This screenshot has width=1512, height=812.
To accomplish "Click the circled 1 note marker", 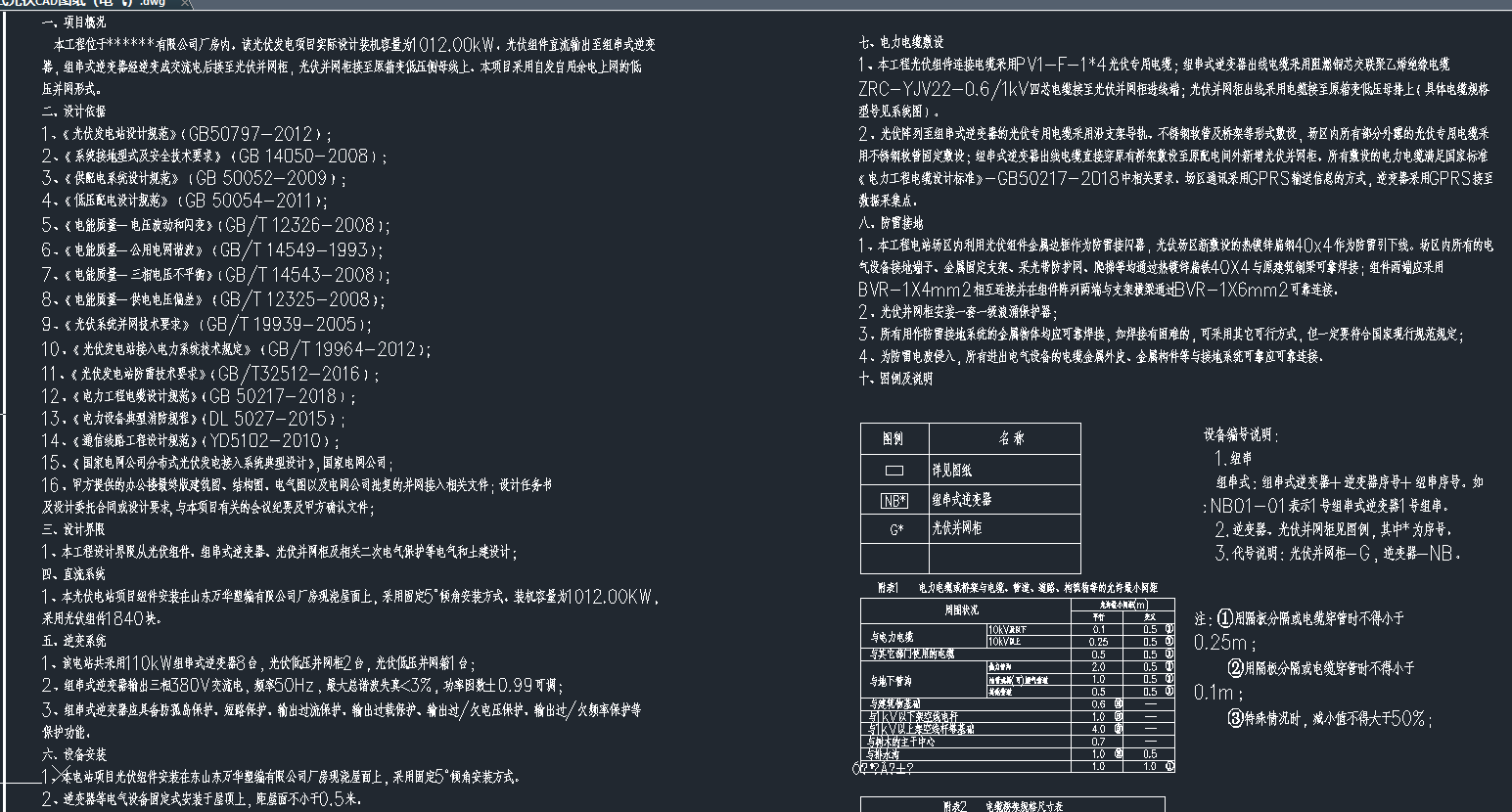I will click(1226, 619).
